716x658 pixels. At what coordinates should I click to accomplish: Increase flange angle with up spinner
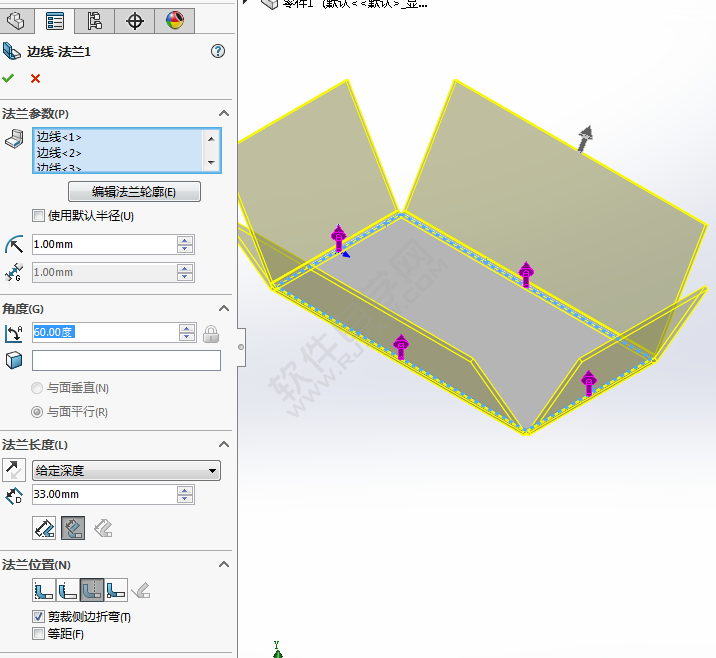187,328
